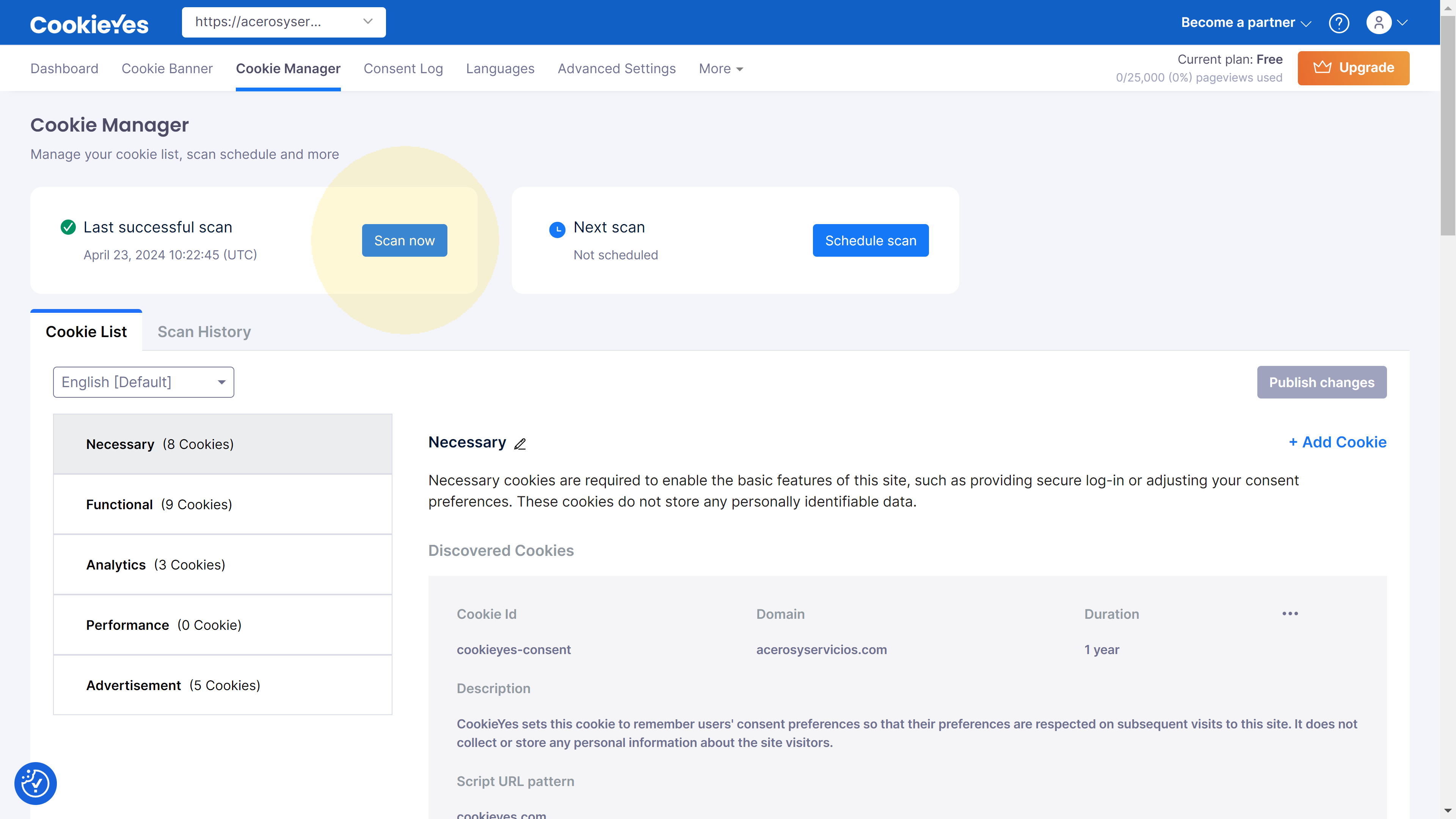1456x819 pixels.
Task: Open Advanced Settings tab
Action: coord(617,68)
